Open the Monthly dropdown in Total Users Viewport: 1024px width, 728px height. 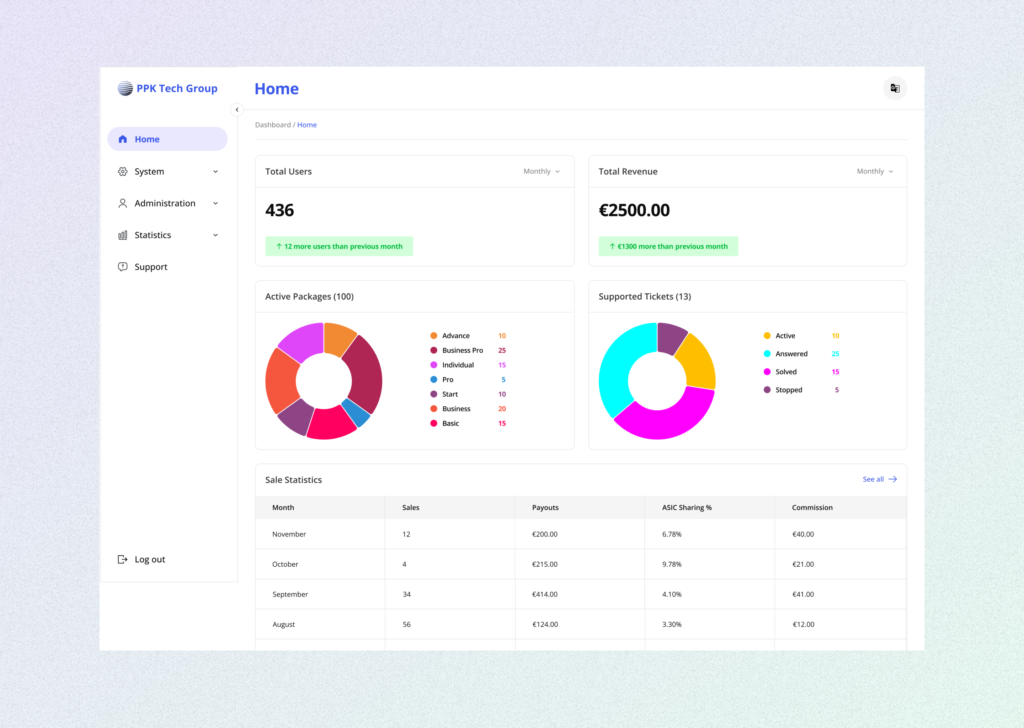pos(541,171)
